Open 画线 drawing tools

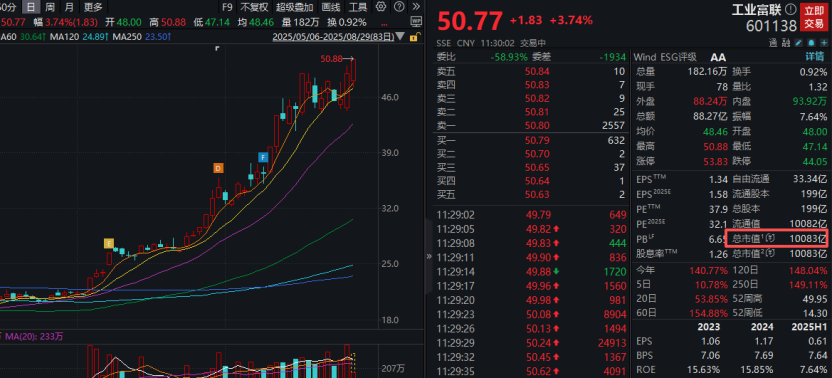[331, 7]
